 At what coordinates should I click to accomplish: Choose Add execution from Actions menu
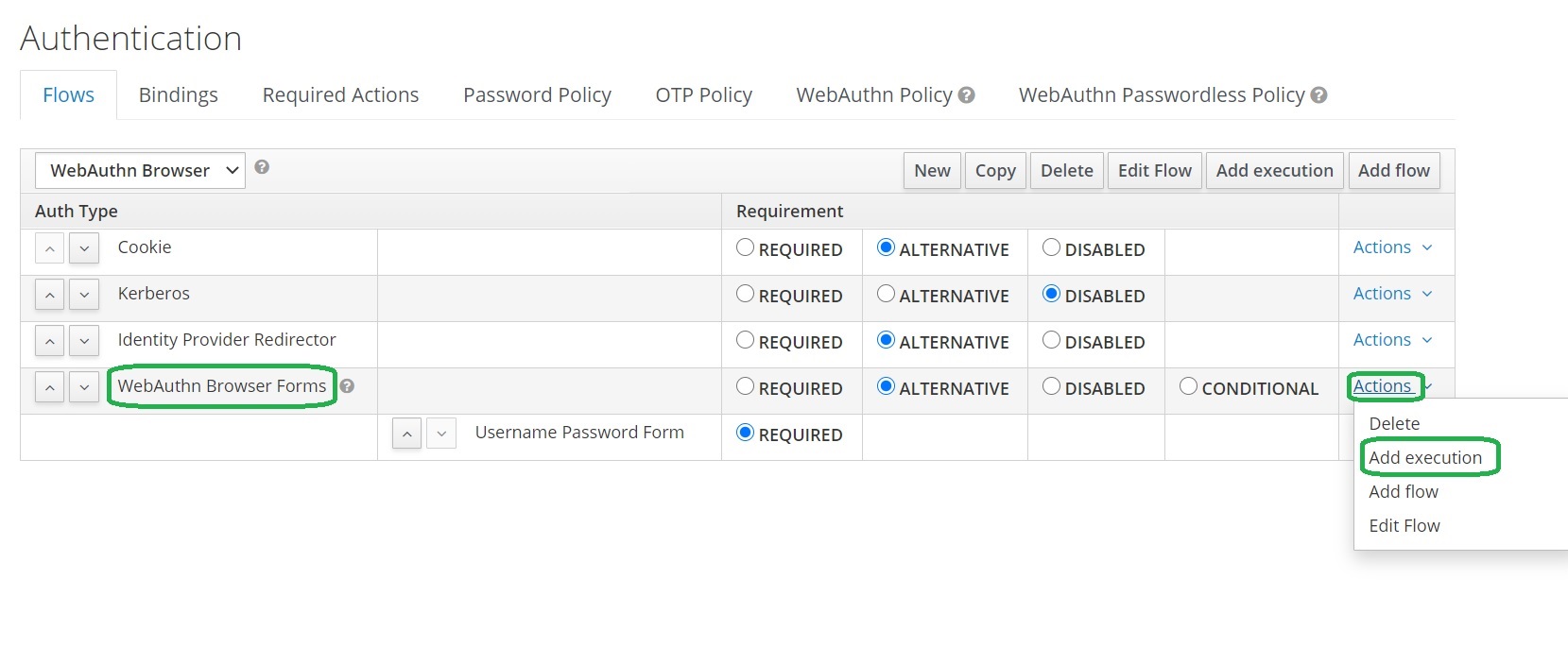[x=1425, y=458]
